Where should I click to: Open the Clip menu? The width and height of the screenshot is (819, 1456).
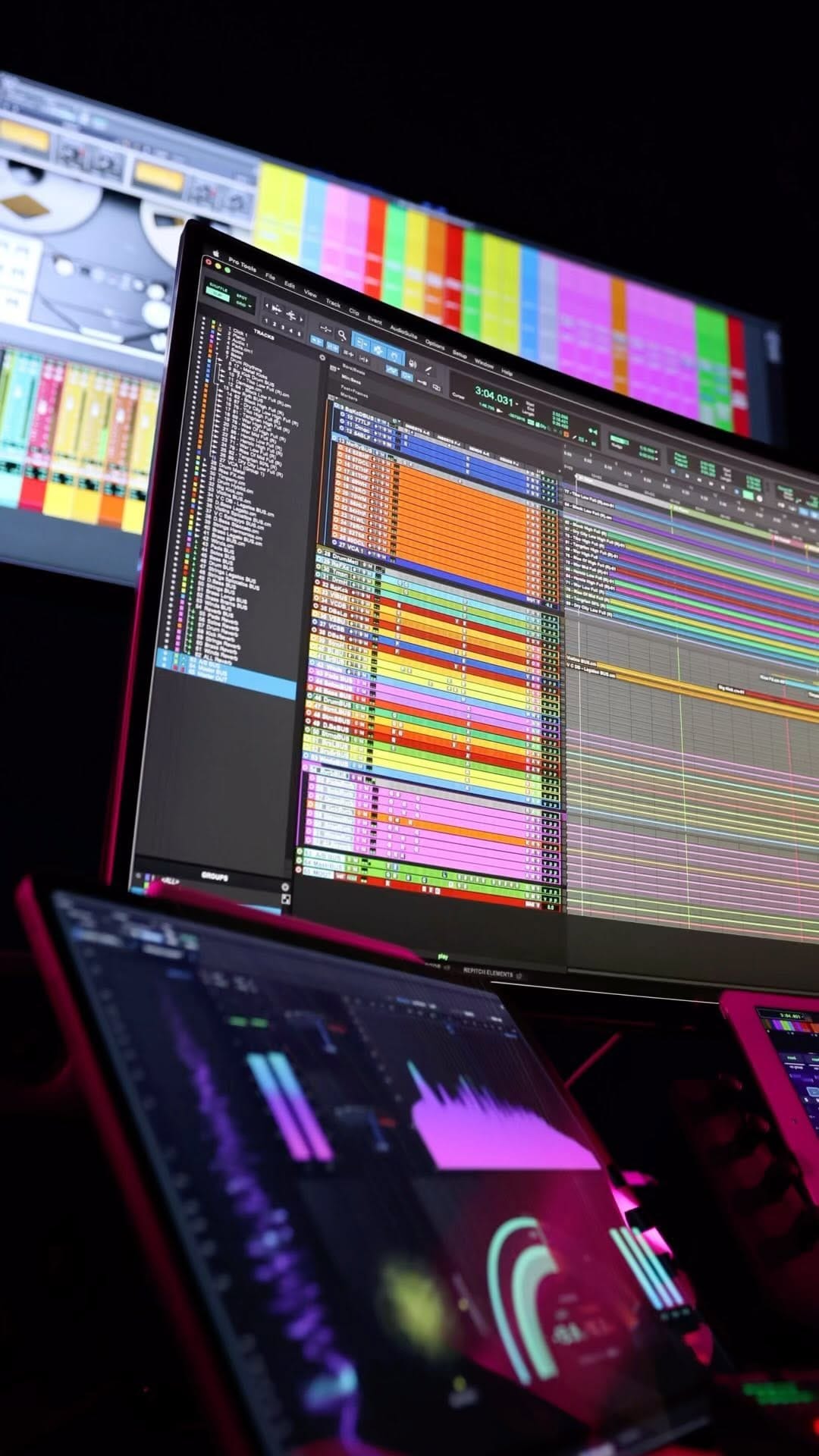tap(354, 311)
